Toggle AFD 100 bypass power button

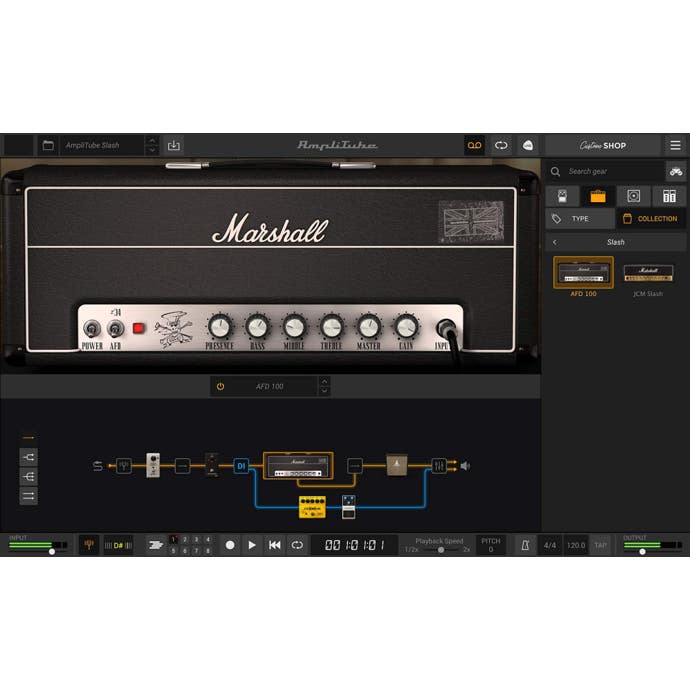click(x=220, y=386)
